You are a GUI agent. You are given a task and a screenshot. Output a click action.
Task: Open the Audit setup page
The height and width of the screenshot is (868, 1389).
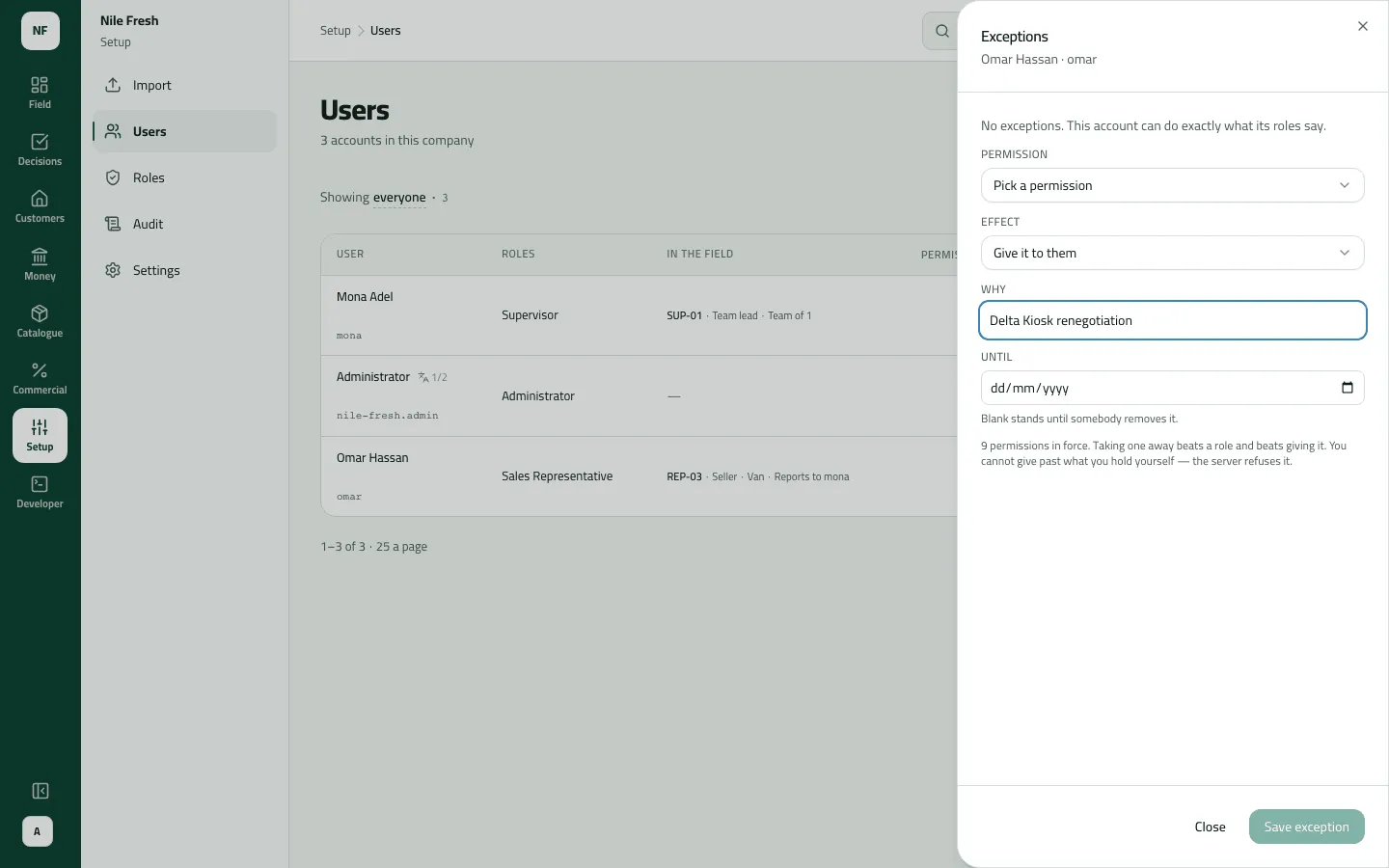point(185,224)
